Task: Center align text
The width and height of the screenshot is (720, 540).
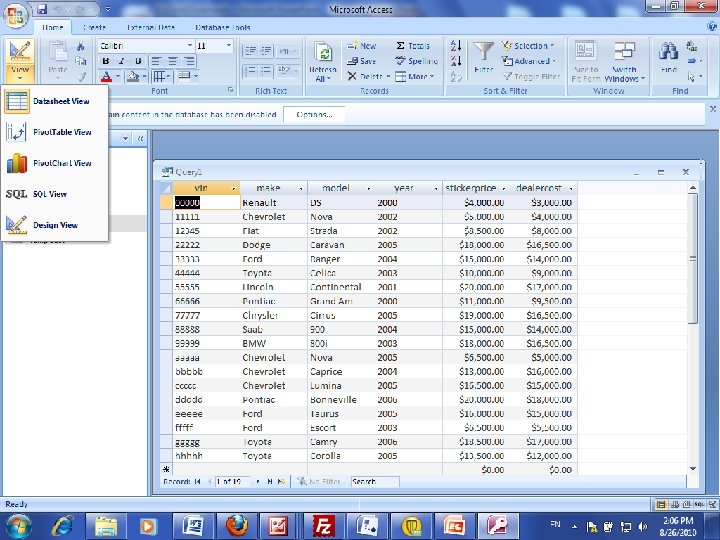Action: [x=173, y=61]
